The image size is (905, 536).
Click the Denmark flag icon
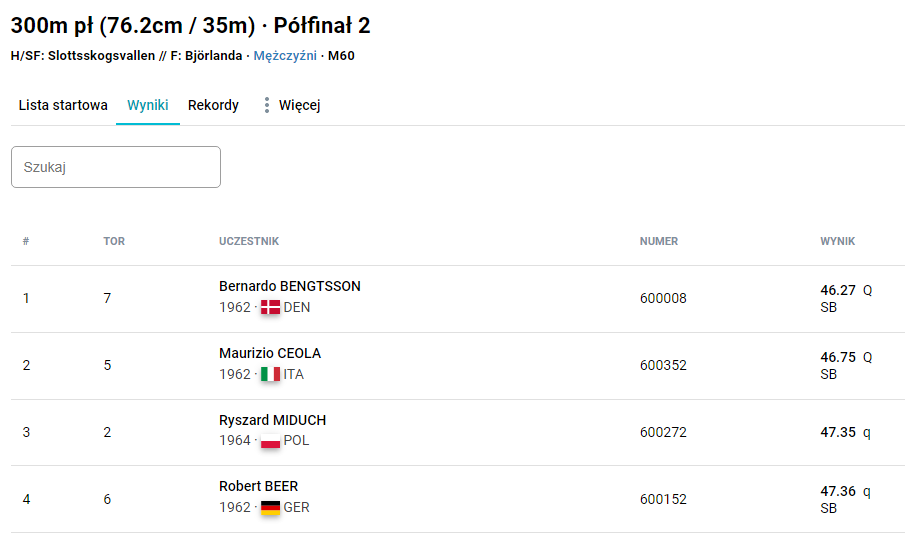(x=270, y=308)
